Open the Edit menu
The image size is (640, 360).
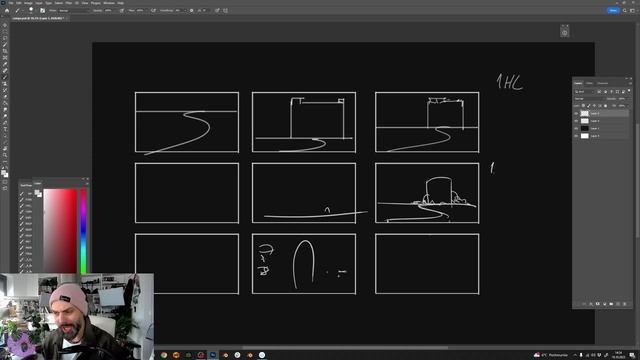click(19, 3)
